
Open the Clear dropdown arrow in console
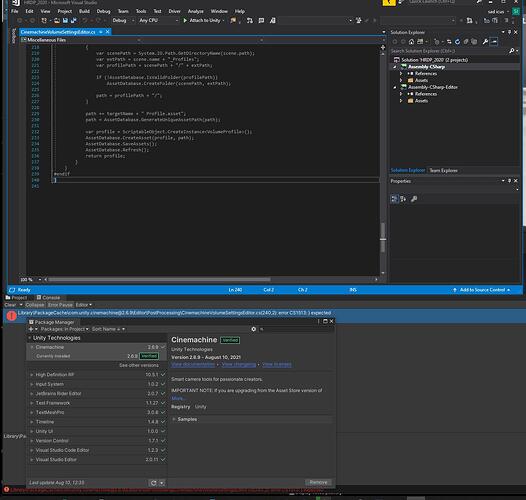click(21, 305)
